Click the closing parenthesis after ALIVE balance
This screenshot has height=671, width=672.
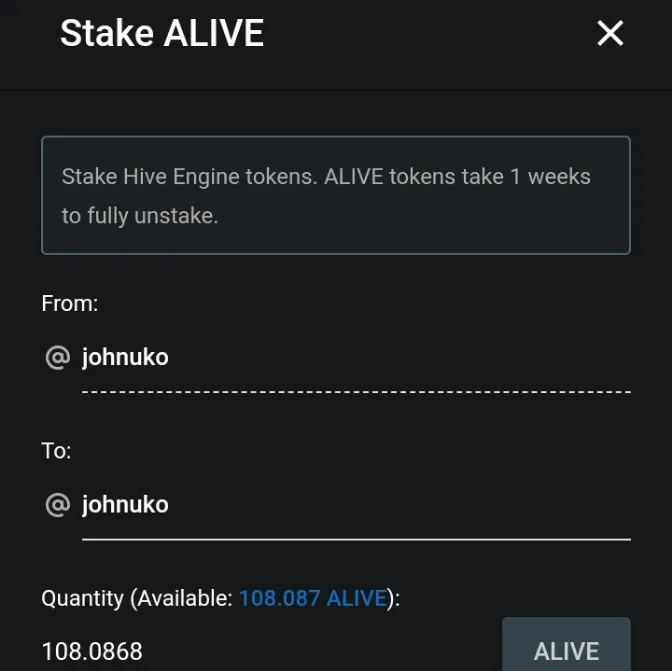click(x=392, y=598)
